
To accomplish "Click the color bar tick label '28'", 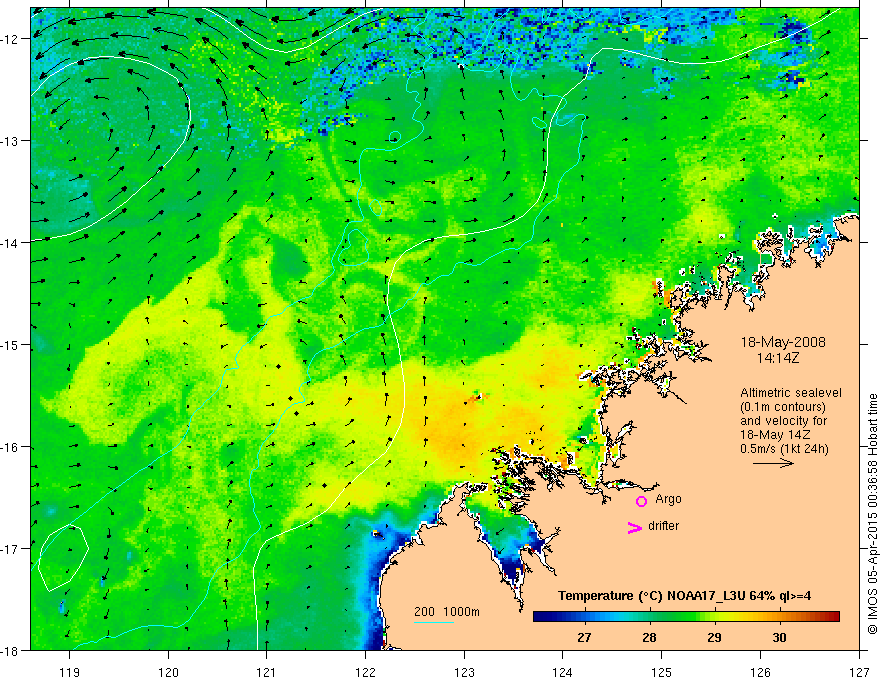I will click(649, 637).
